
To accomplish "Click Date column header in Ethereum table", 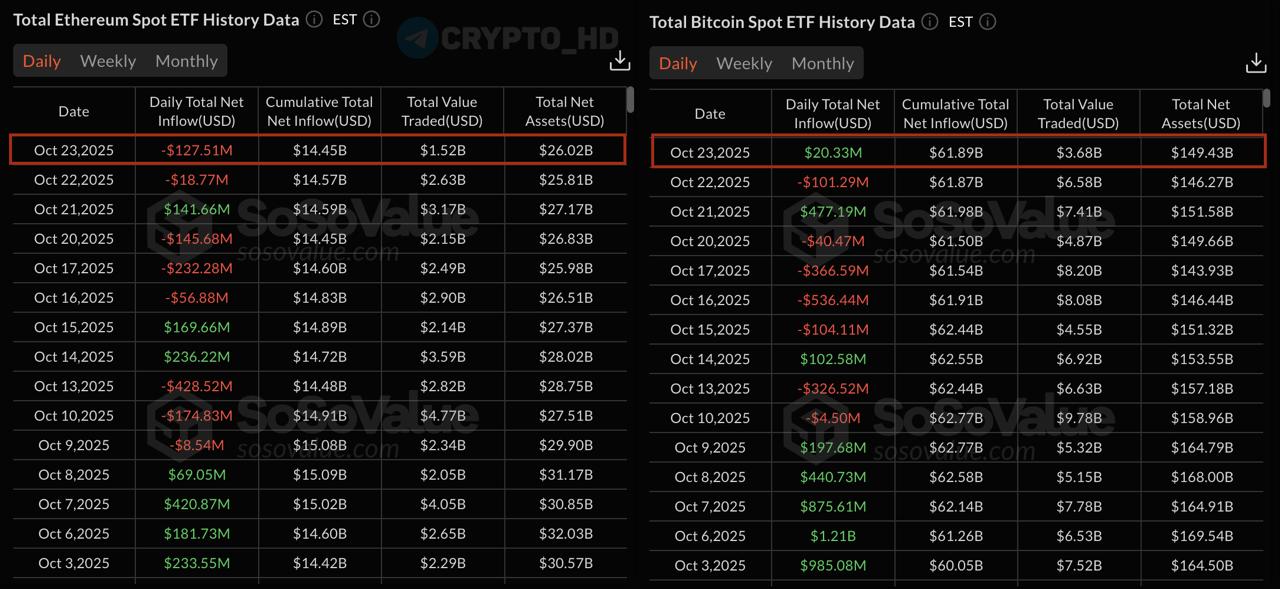I will click(x=74, y=111).
